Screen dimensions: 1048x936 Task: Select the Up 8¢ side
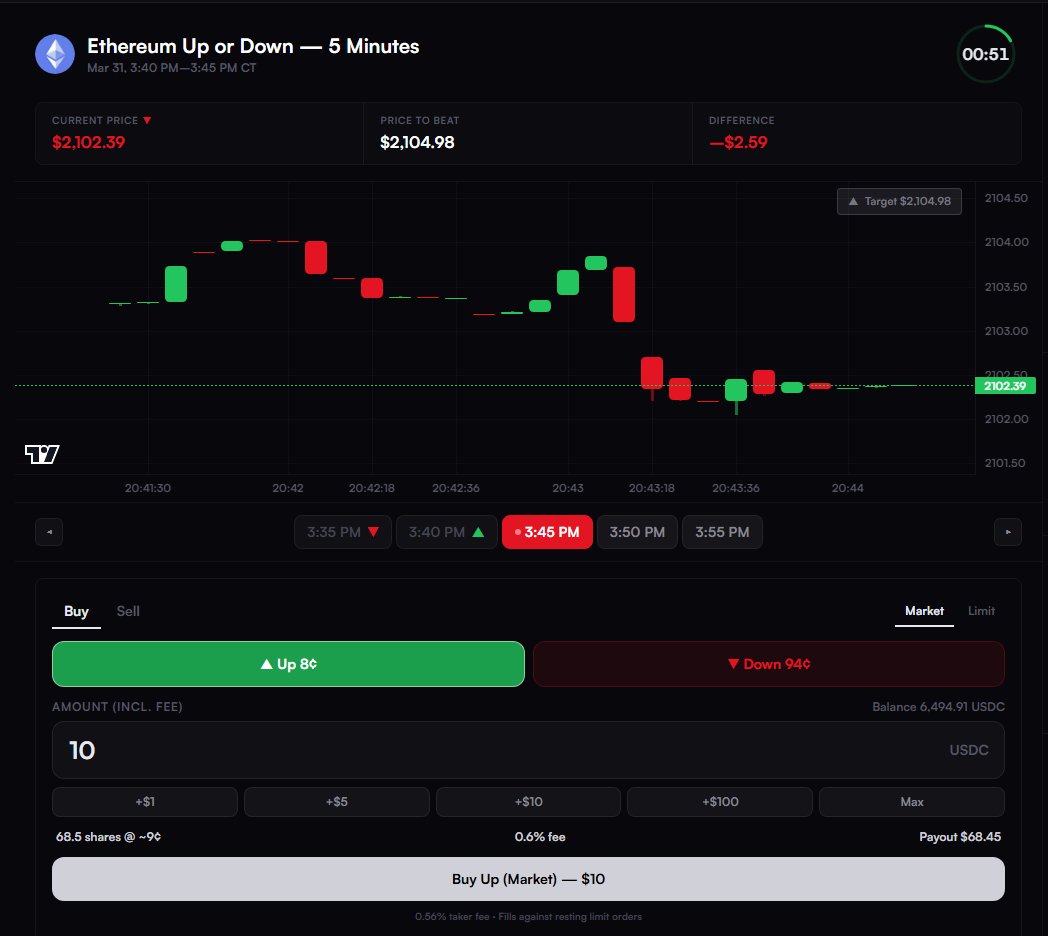point(288,663)
